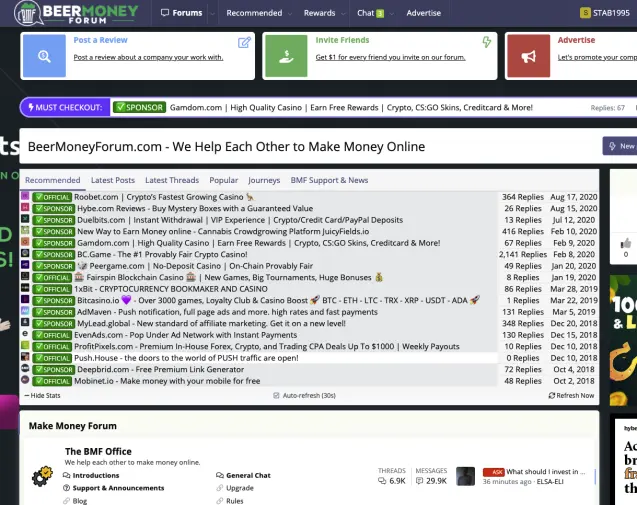Click the pencil edit icon in Post a Review card
This screenshot has width=637, height=505.
point(244,42)
